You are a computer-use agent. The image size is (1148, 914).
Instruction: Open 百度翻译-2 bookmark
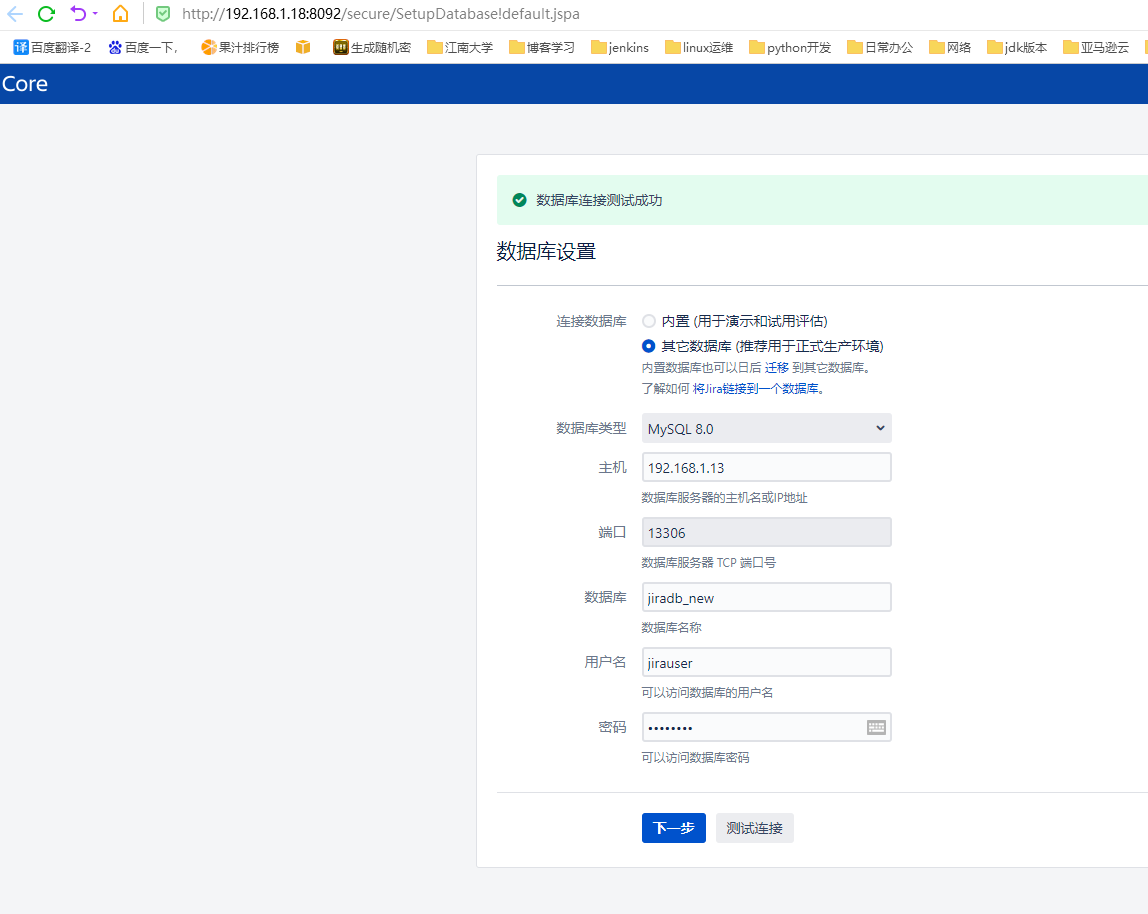pyautogui.click(x=52, y=48)
